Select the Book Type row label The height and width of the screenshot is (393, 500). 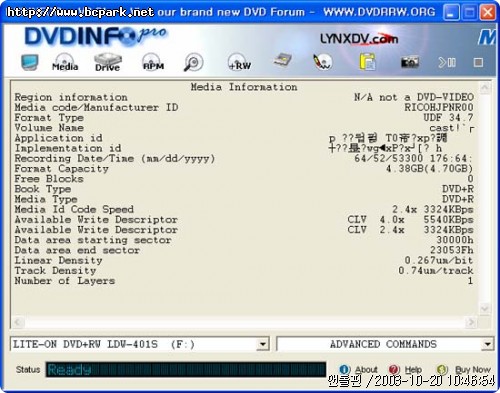43,189
